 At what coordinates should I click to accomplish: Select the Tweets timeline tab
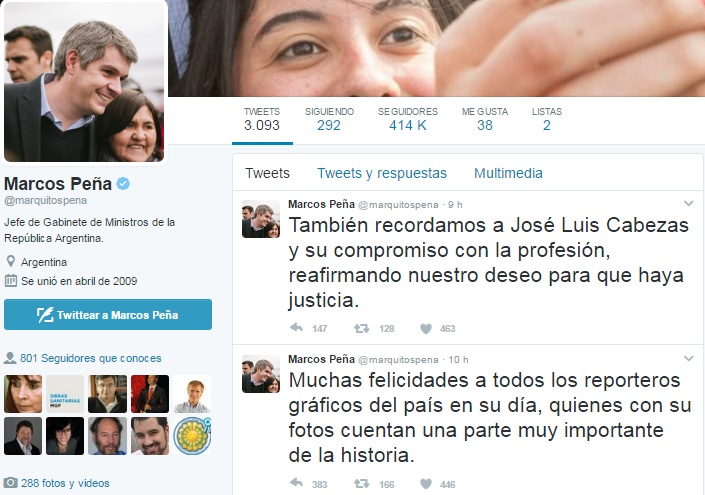[268, 173]
